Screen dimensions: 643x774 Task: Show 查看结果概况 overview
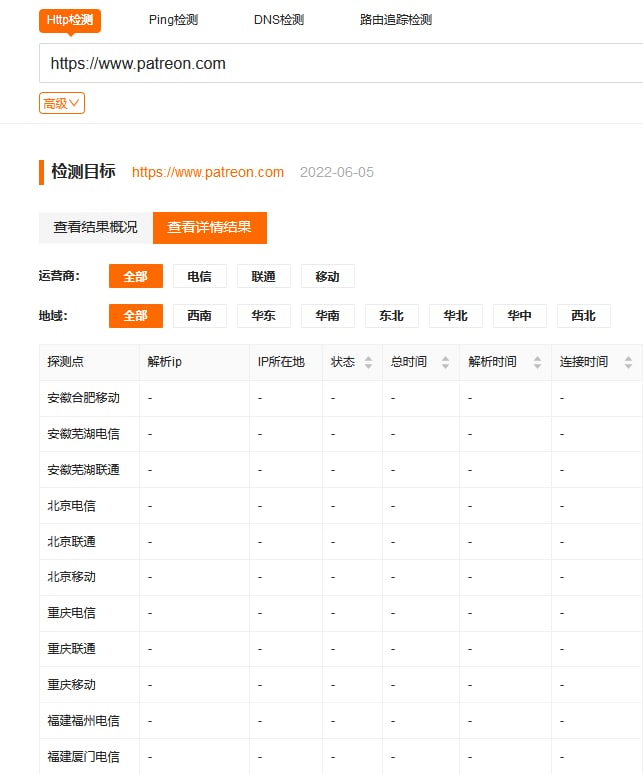[96, 227]
